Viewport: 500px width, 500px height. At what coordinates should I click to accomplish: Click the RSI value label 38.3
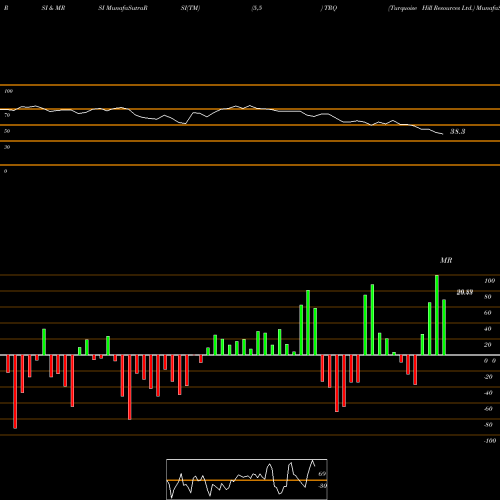pyautogui.click(x=458, y=132)
